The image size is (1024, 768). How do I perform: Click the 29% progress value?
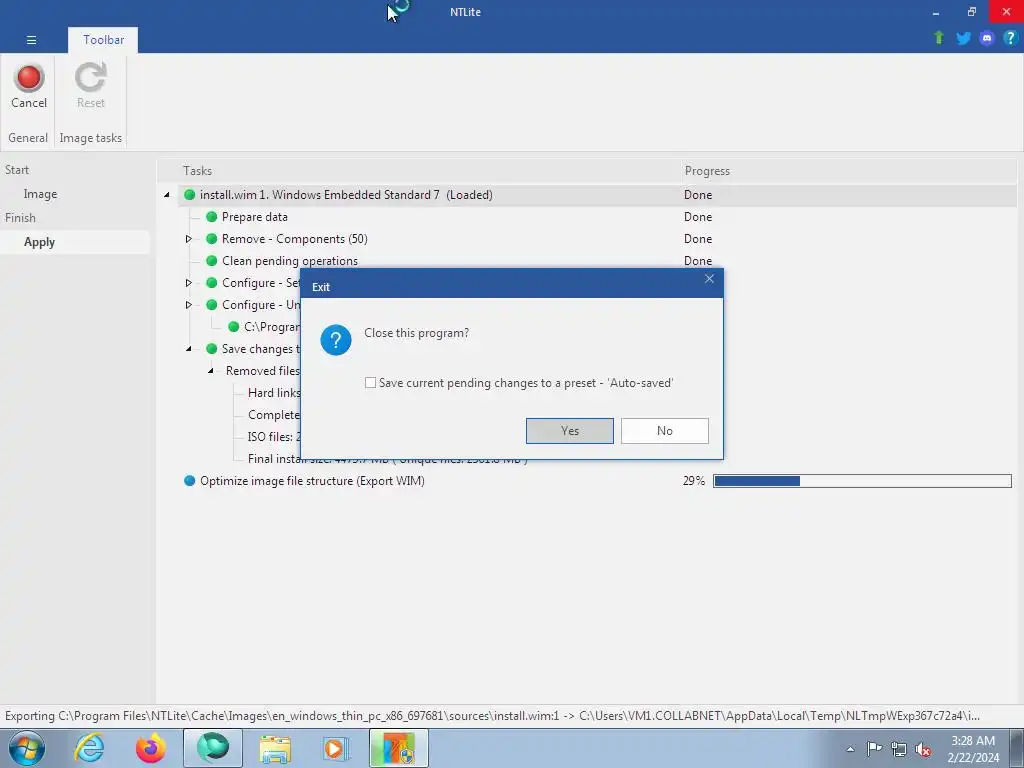(694, 481)
